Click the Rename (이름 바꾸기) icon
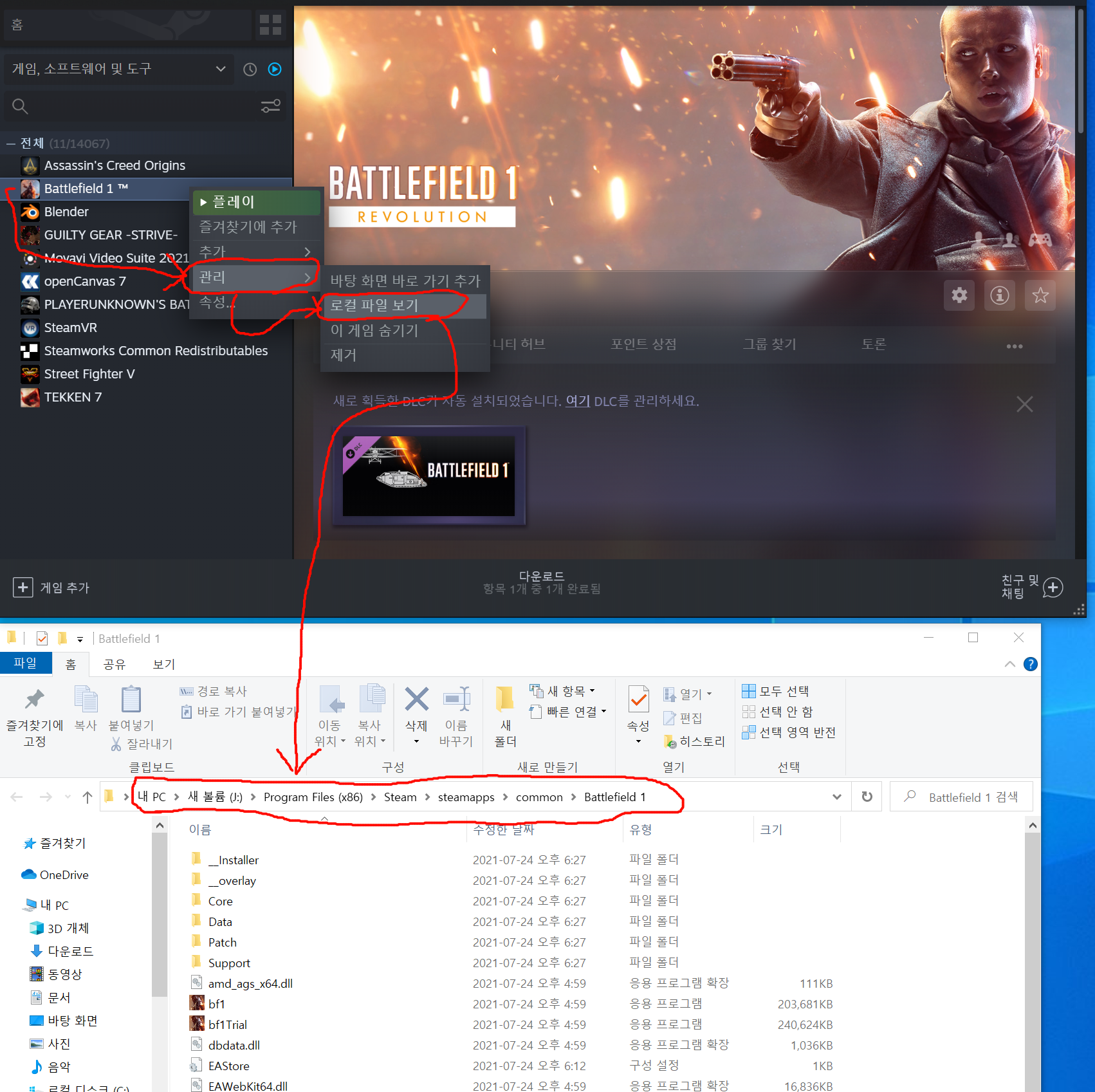The width and height of the screenshot is (1095, 1092). click(456, 699)
